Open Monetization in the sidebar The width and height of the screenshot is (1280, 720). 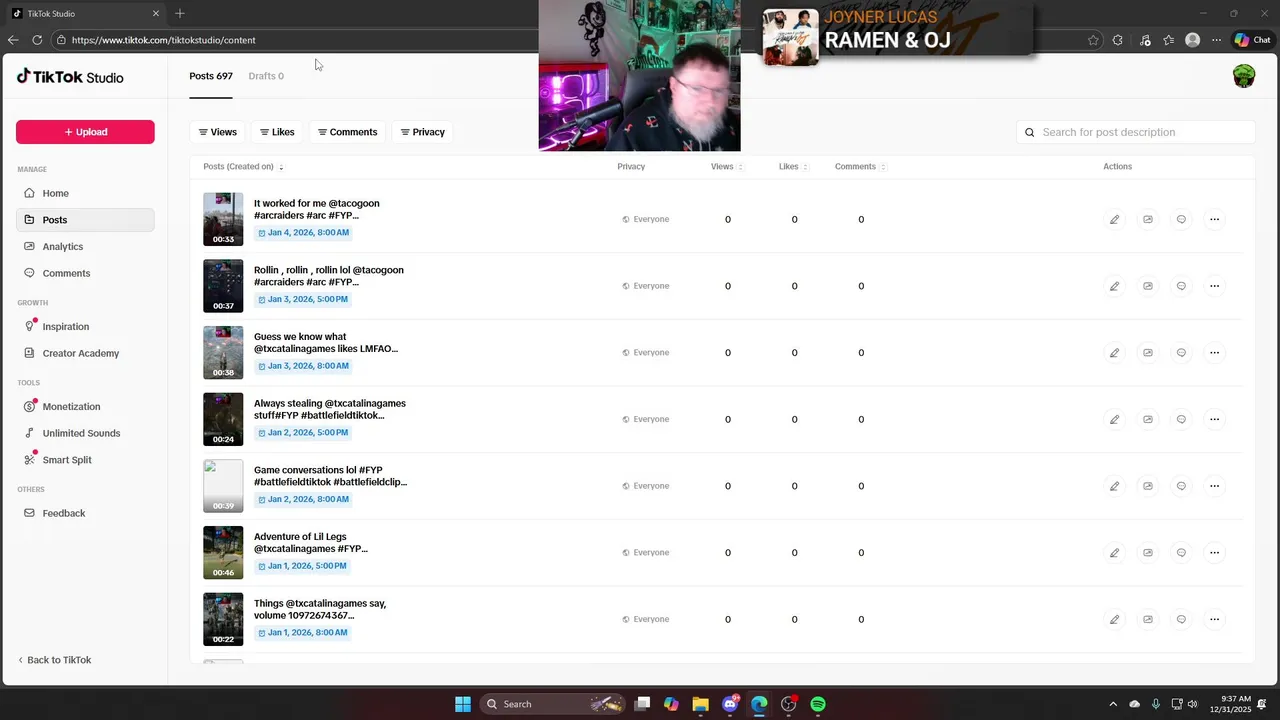click(85, 406)
